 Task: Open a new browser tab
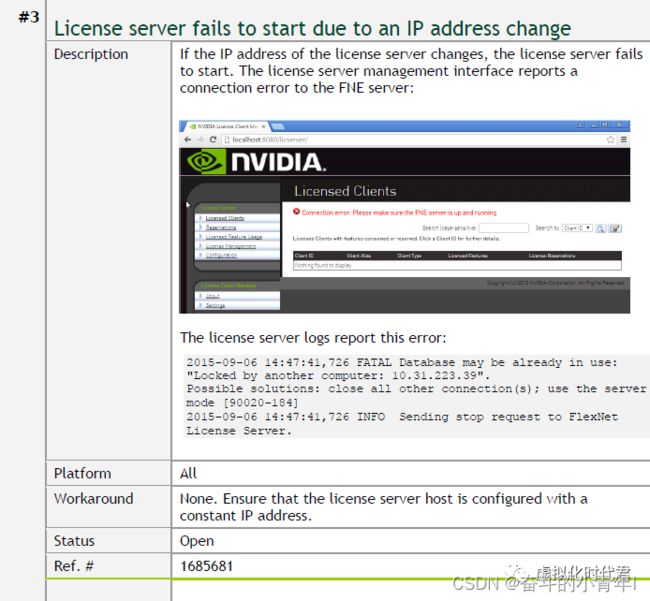point(277,126)
